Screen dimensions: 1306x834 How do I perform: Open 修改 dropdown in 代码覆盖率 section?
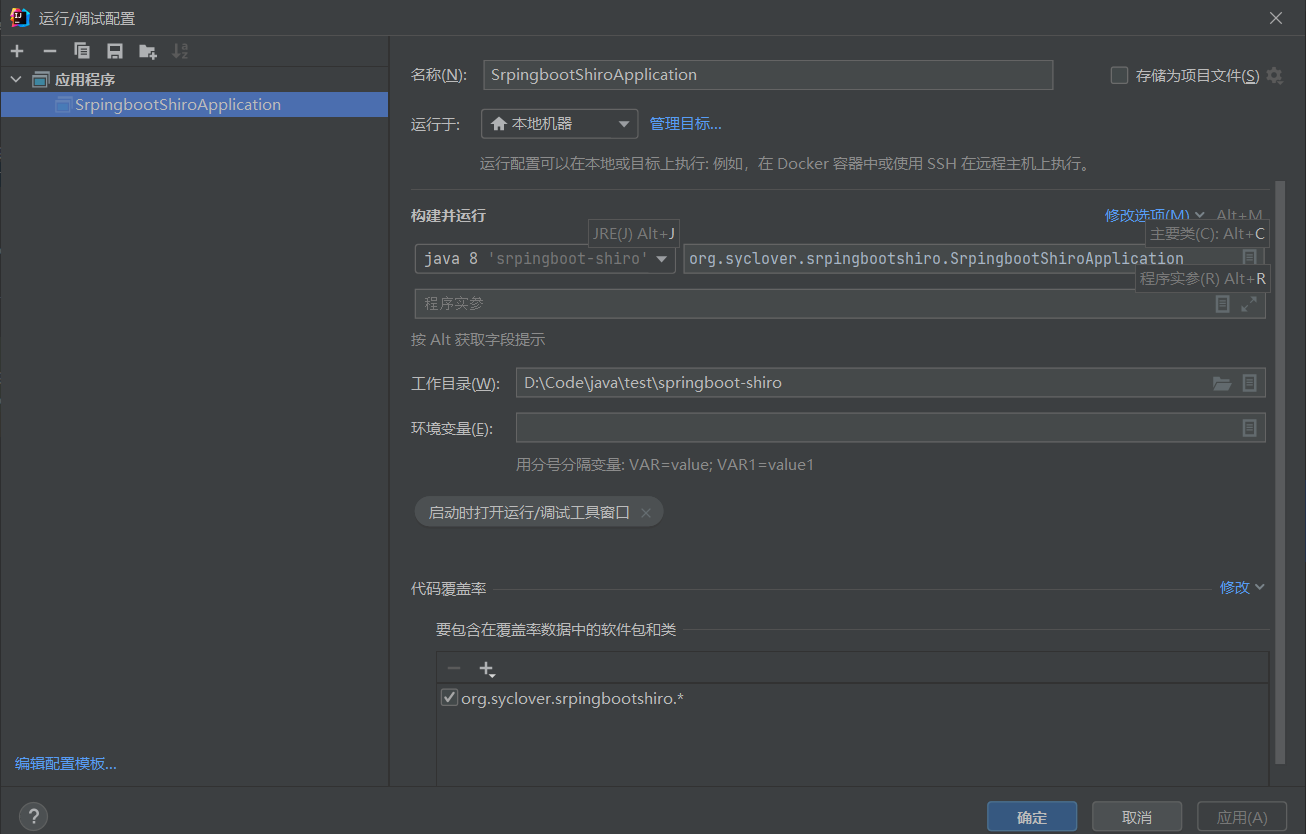click(1242, 587)
